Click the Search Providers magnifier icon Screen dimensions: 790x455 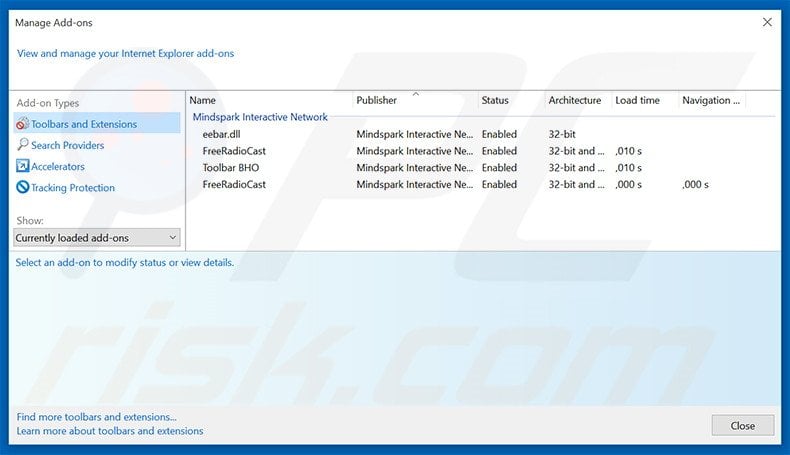click(23, 145)
